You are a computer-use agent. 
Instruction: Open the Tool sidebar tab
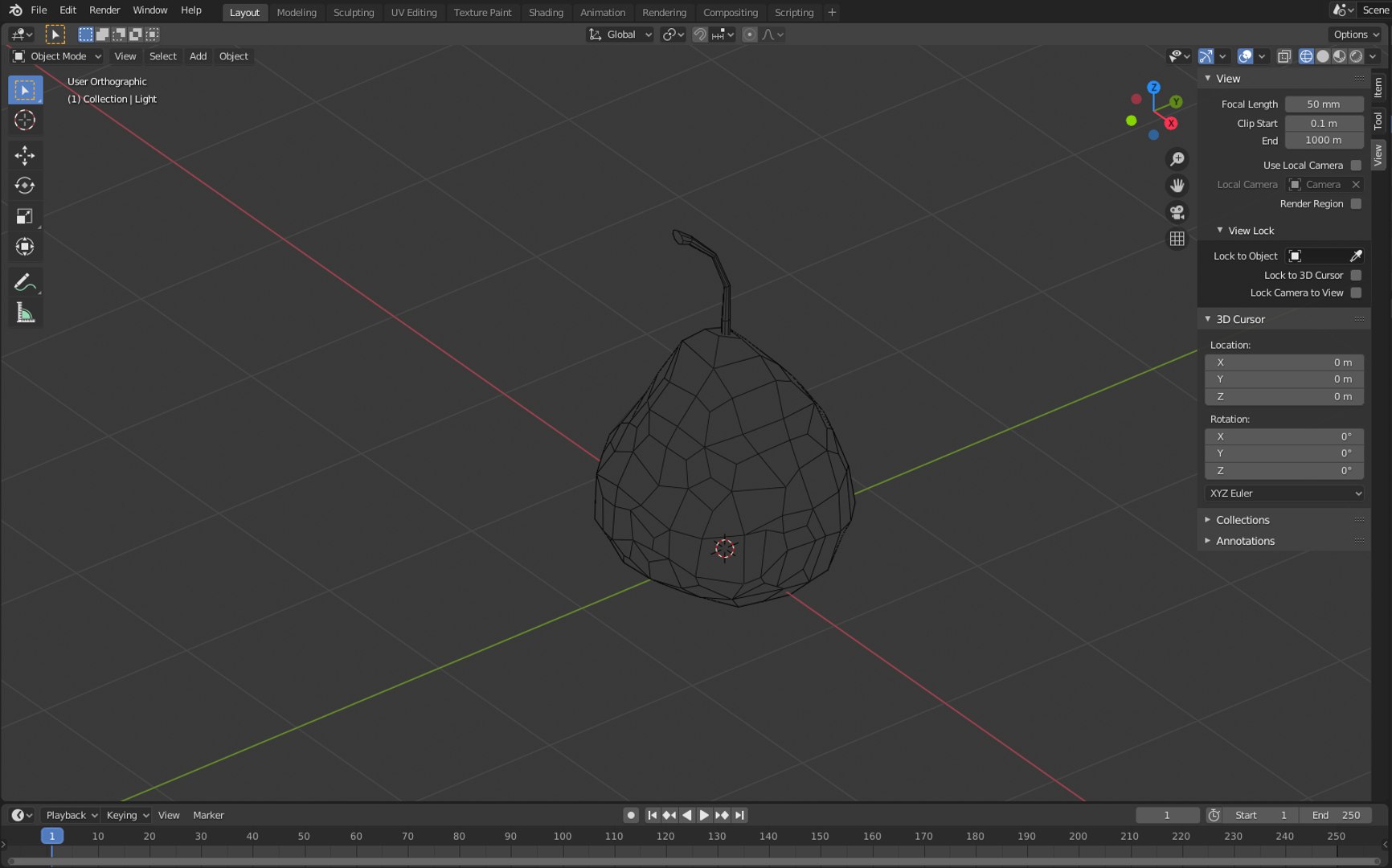(x=1378, y=121)
